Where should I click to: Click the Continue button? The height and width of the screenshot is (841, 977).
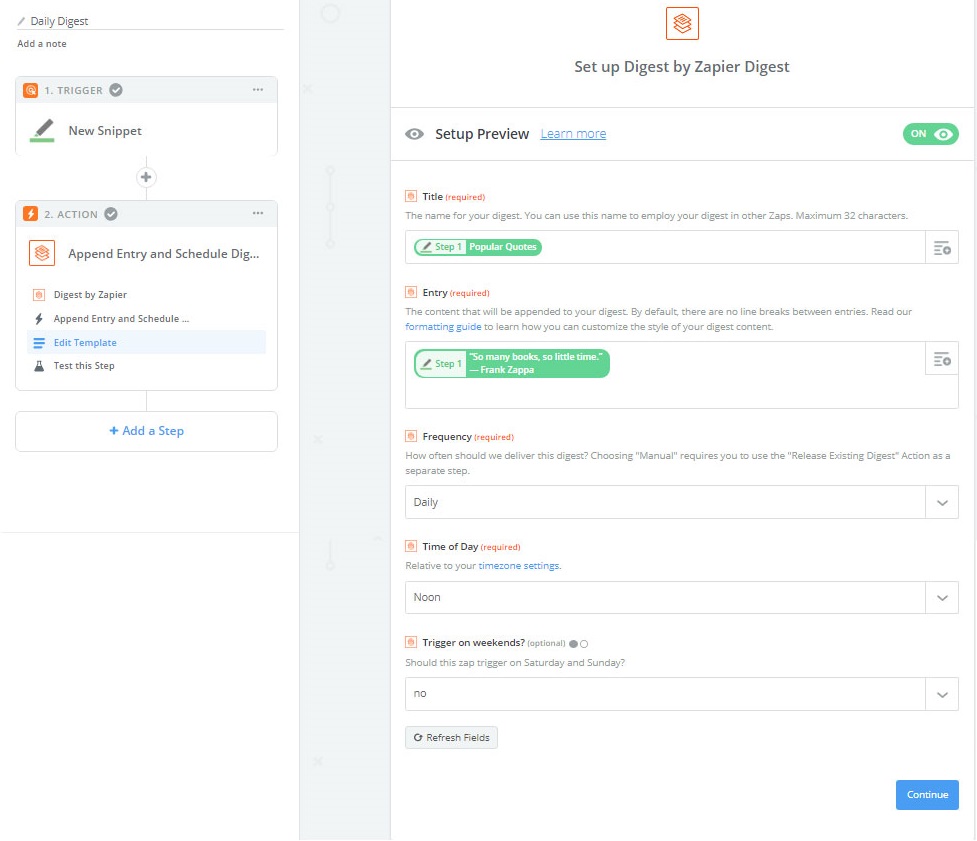point(927,795)
